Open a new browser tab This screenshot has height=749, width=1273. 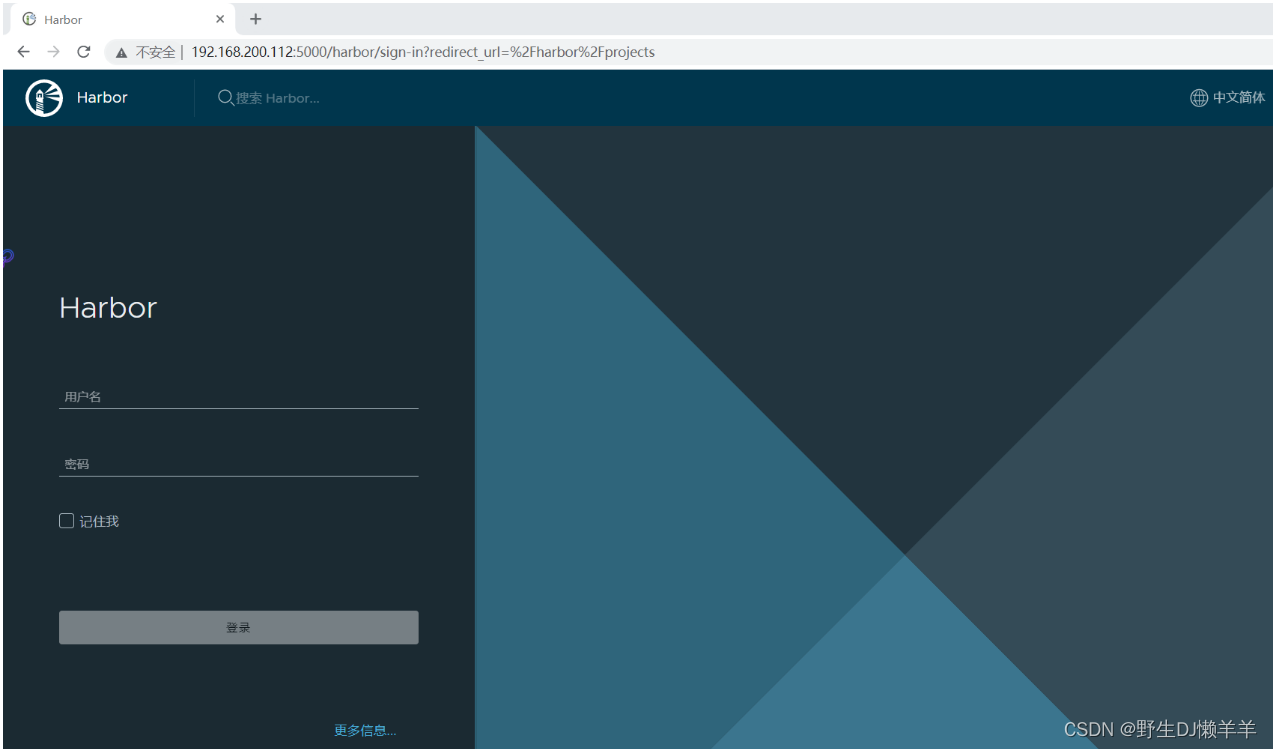coord(255,18)
